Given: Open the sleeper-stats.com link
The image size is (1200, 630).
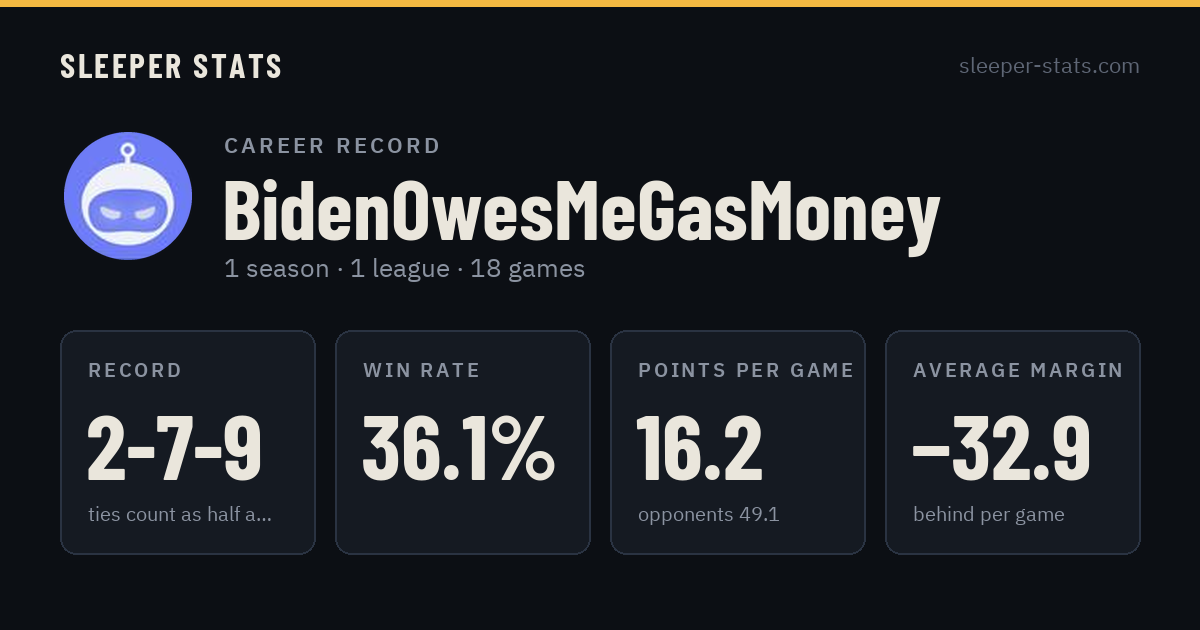Looking at the screenshot, I should pos(1049,66).
